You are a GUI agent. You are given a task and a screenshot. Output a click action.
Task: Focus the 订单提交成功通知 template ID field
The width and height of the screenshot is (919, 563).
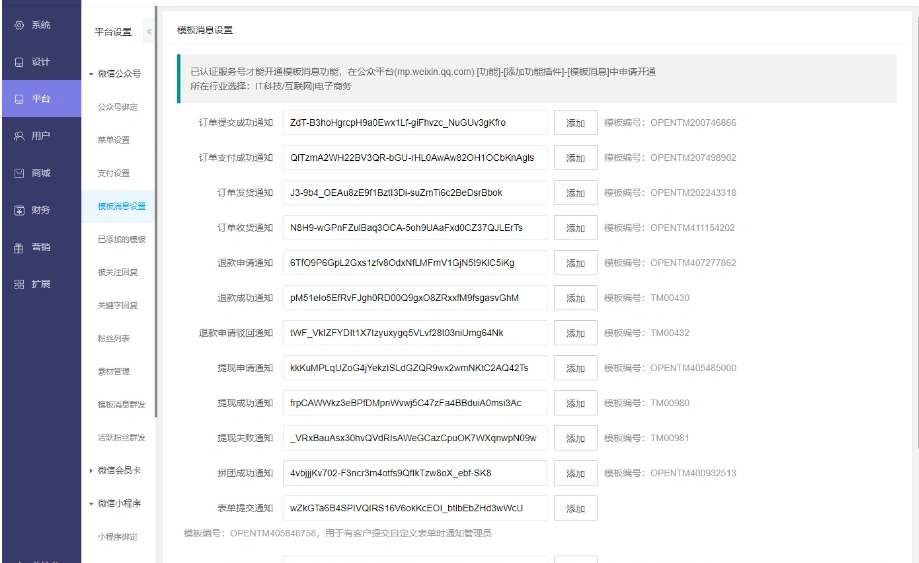click(x=415, y=123)
